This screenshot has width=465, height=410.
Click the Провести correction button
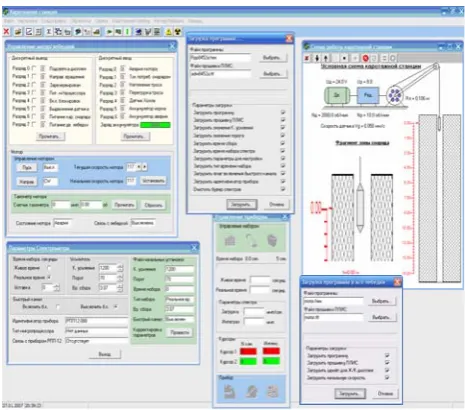[180, 332]
